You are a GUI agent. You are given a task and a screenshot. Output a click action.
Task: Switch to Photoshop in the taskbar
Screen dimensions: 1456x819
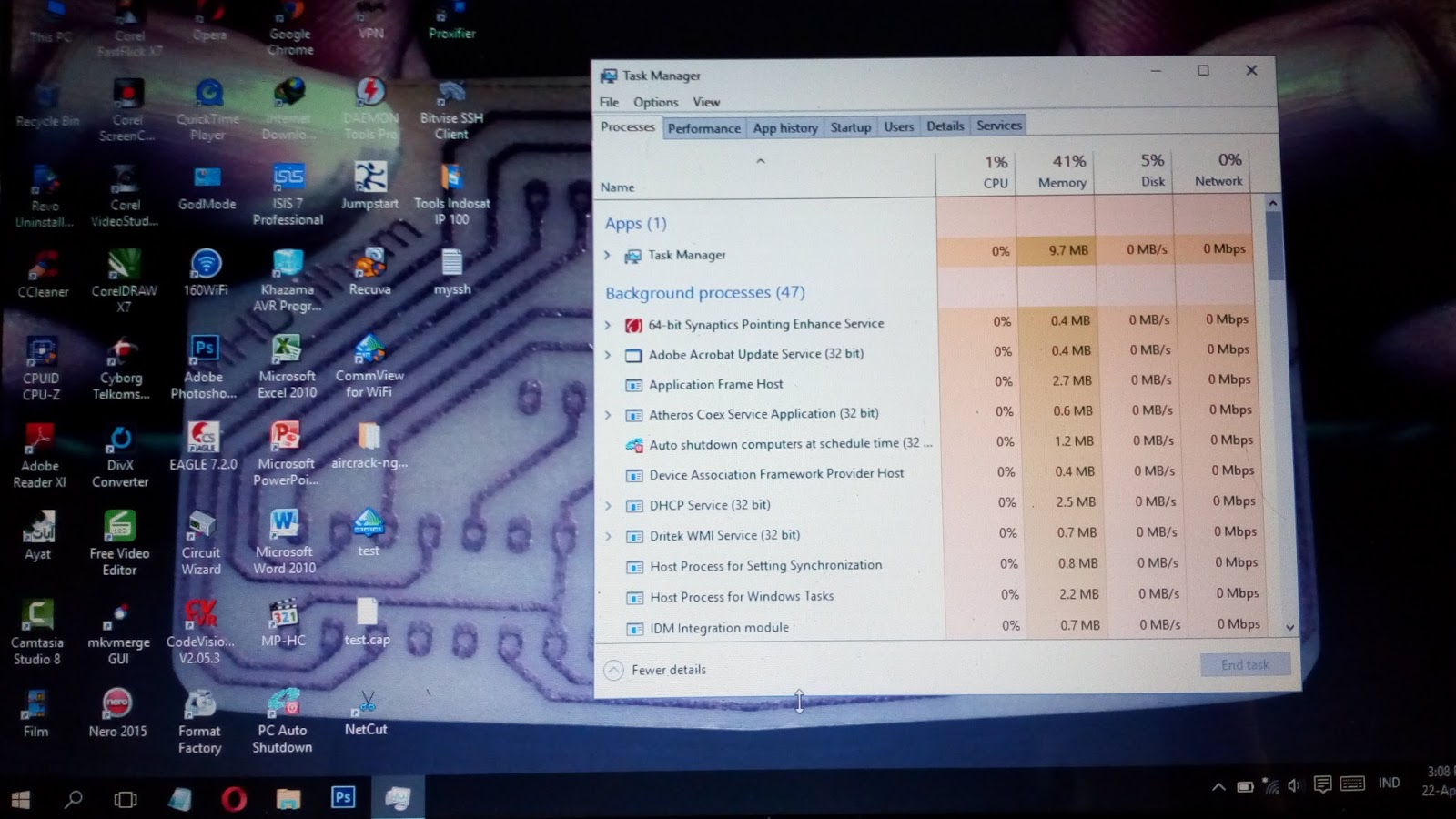click(343, 798)
